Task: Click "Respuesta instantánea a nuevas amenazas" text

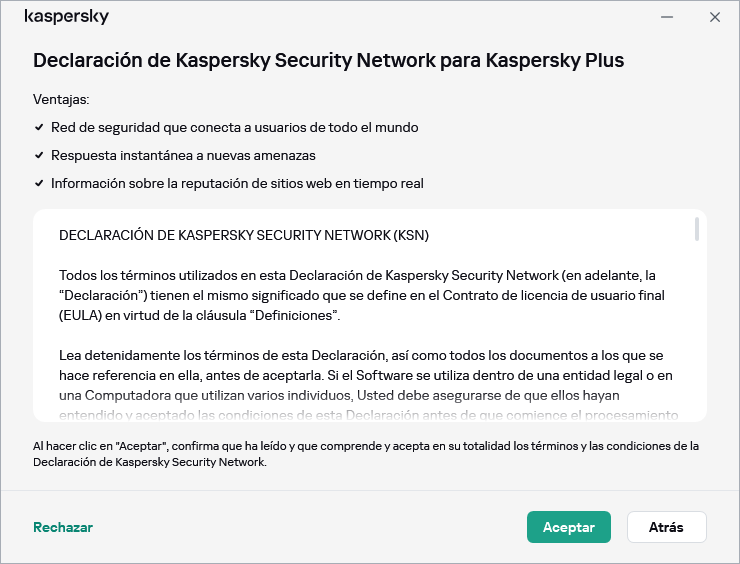Action: click(183, 156)
